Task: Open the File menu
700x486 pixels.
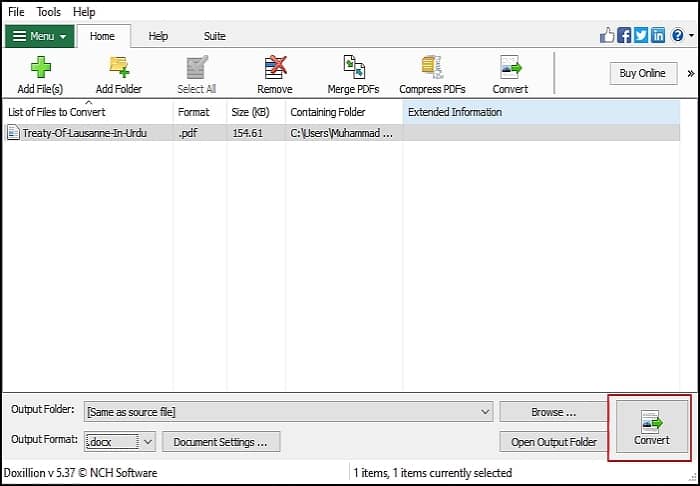Action: point(16,12)
